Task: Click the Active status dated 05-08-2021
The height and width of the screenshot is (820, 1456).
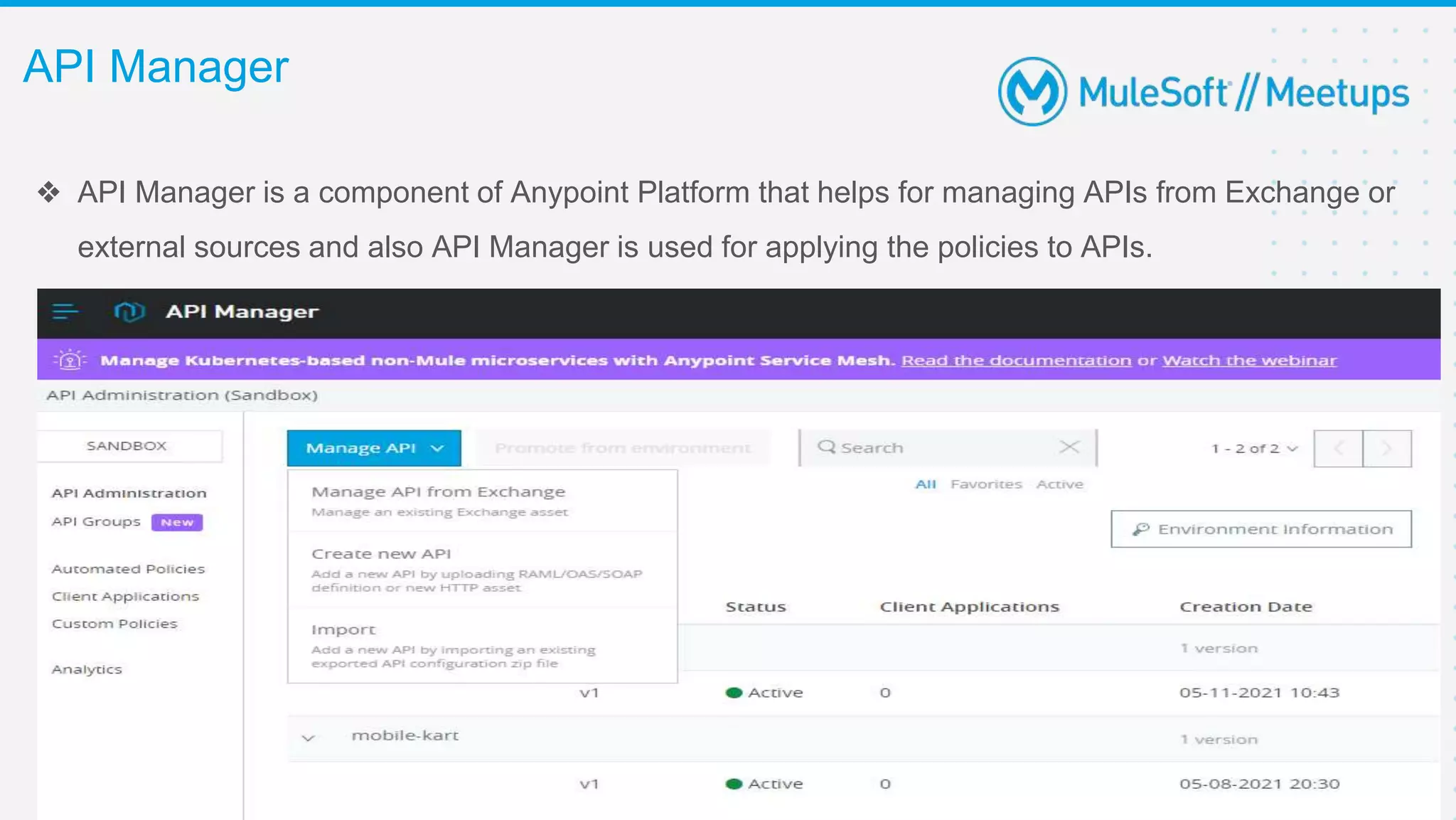Action: [764, 784]
